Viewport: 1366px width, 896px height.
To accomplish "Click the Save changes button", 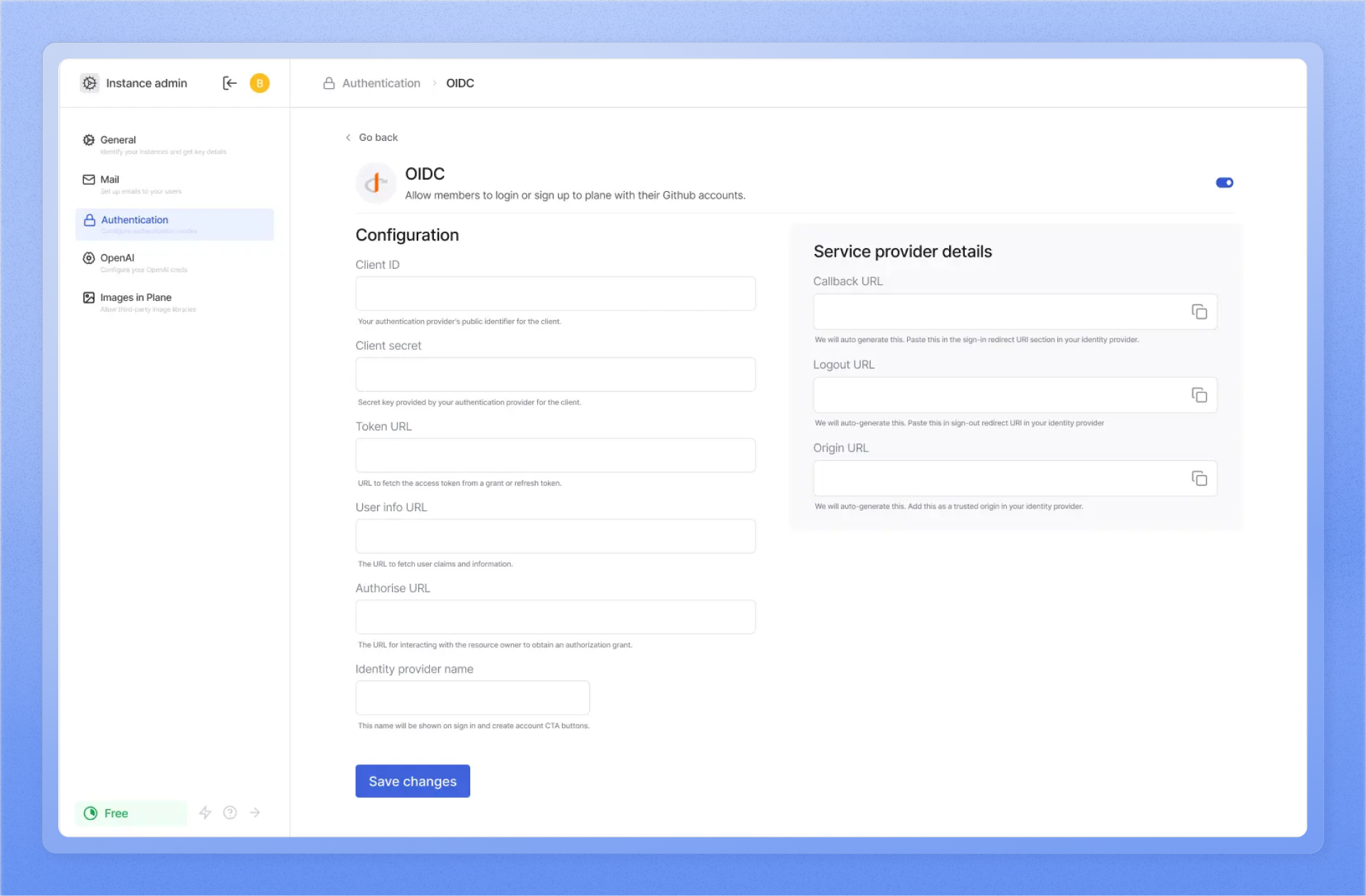I will click(413, 781).
